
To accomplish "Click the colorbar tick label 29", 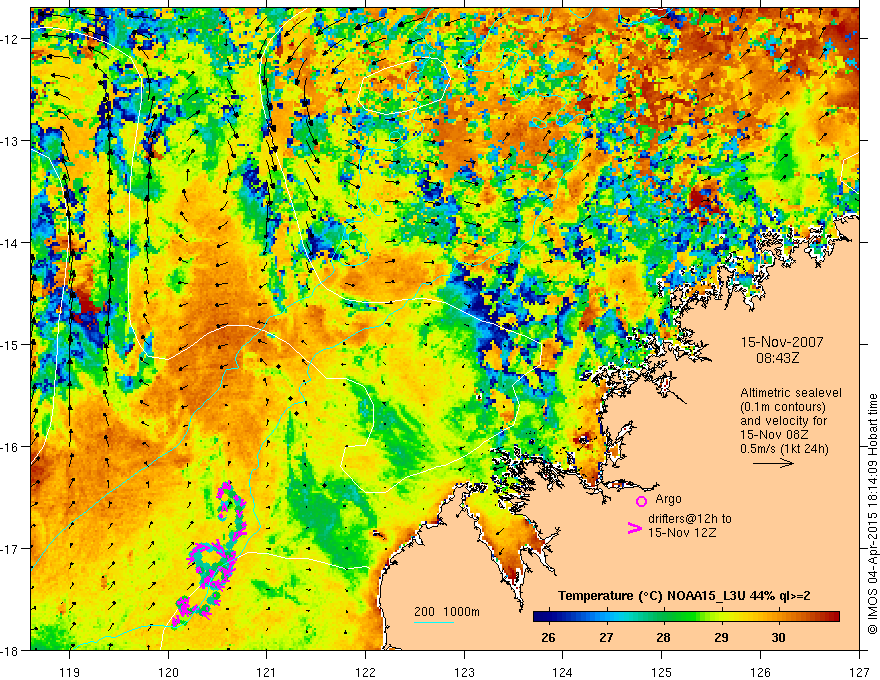I will [721, 637].
